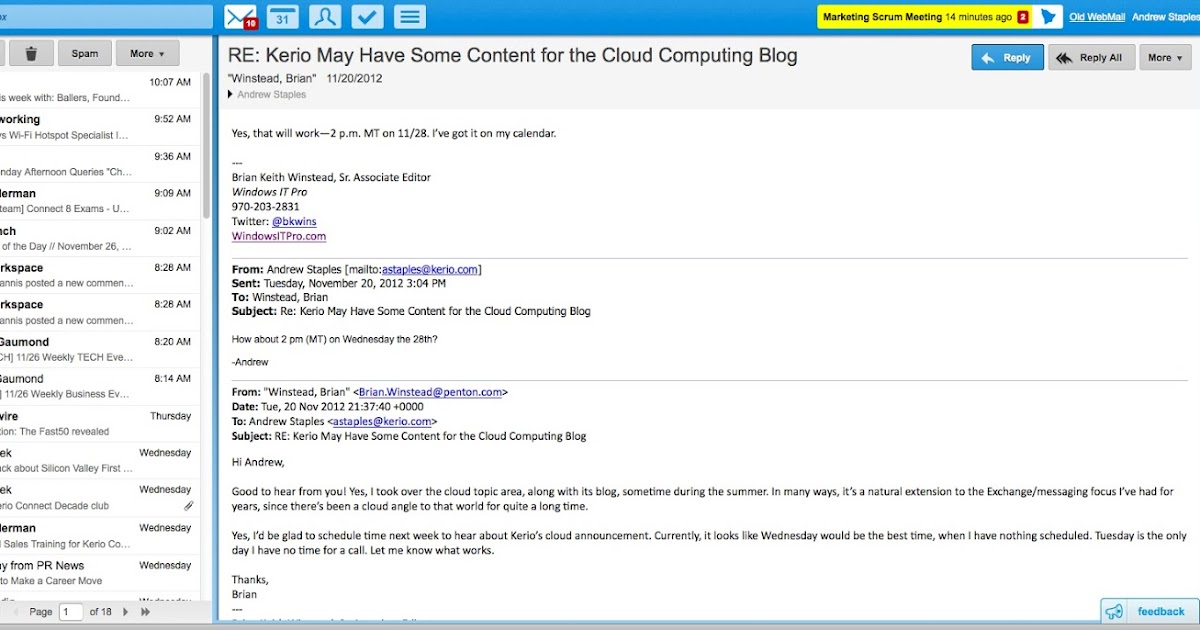The height and width of the screenshot is (630, 1200).
Task: Open the More dropdown next to Spam
Action: click(147, 54)
